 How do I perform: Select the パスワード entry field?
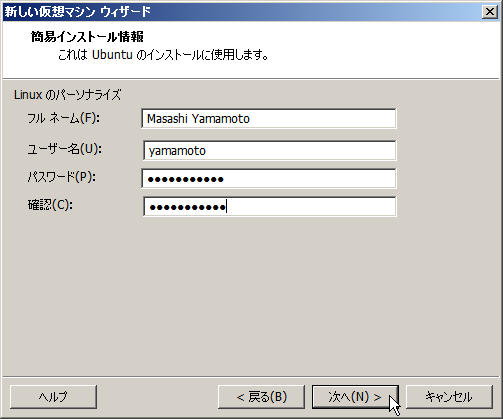click(269, 179)
